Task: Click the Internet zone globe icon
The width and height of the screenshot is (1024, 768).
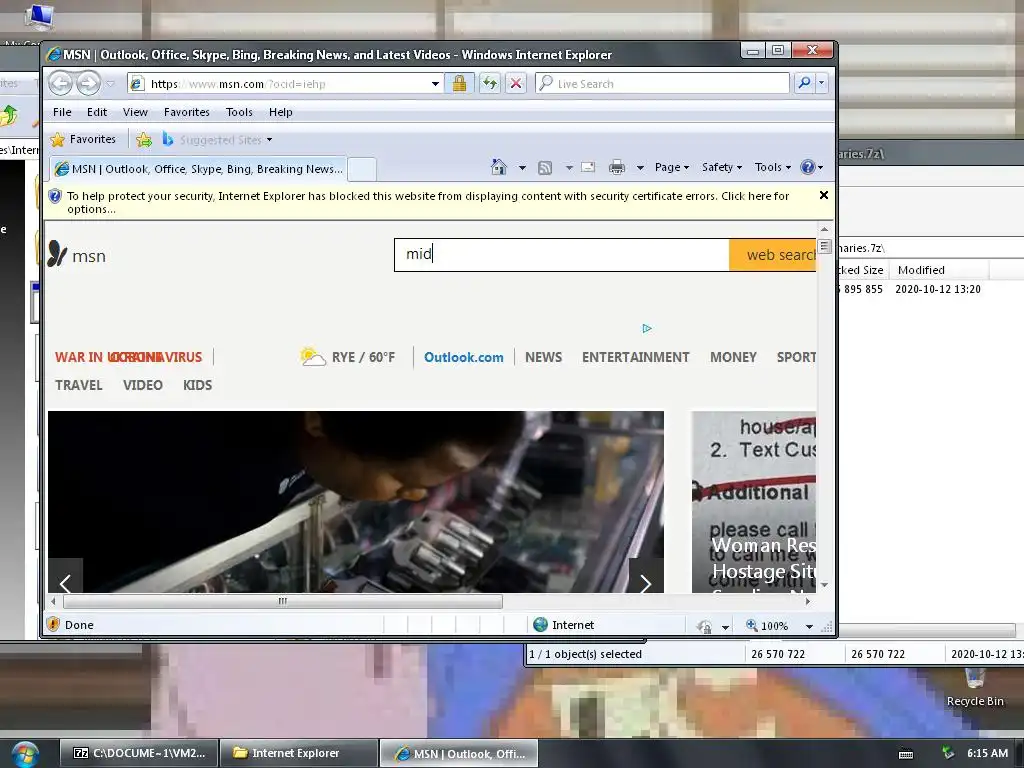Action: click(x=540, y=624)
